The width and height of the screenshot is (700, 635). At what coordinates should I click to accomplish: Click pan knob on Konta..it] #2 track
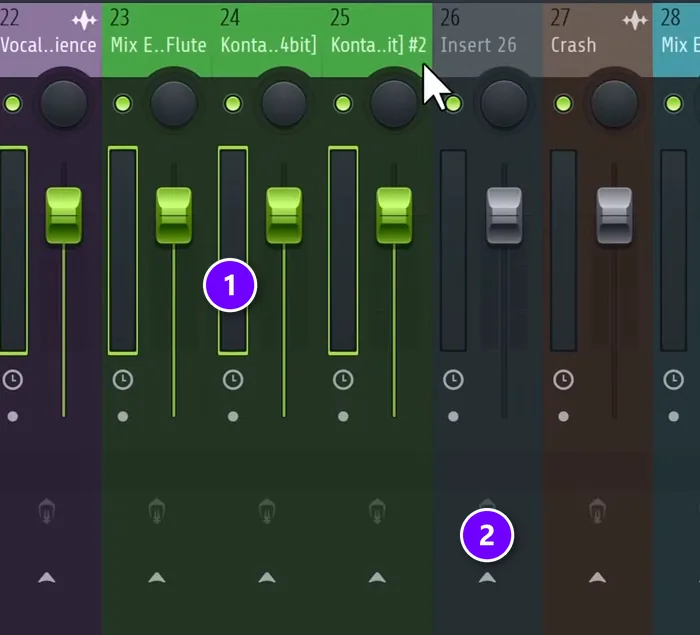tap(394, 104)
